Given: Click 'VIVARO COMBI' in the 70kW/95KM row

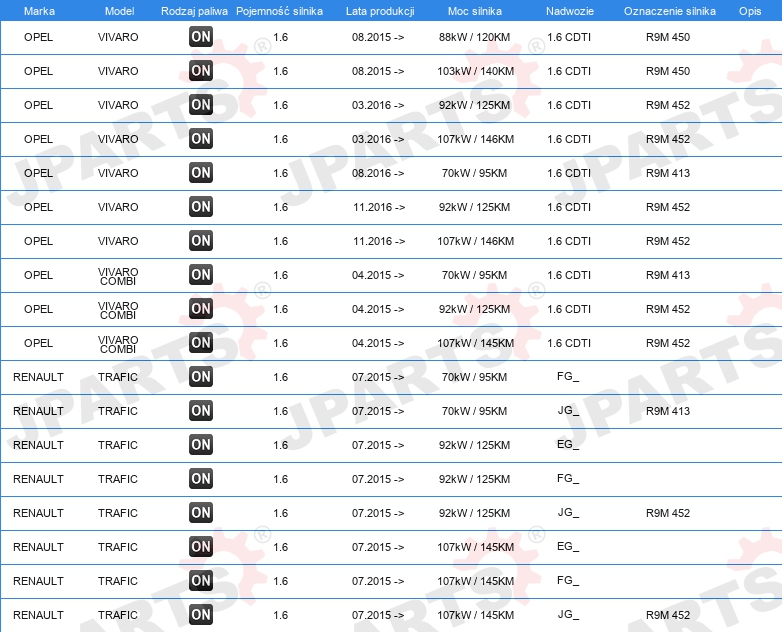Looking at the screenshot, I should (x=118, y=276).
